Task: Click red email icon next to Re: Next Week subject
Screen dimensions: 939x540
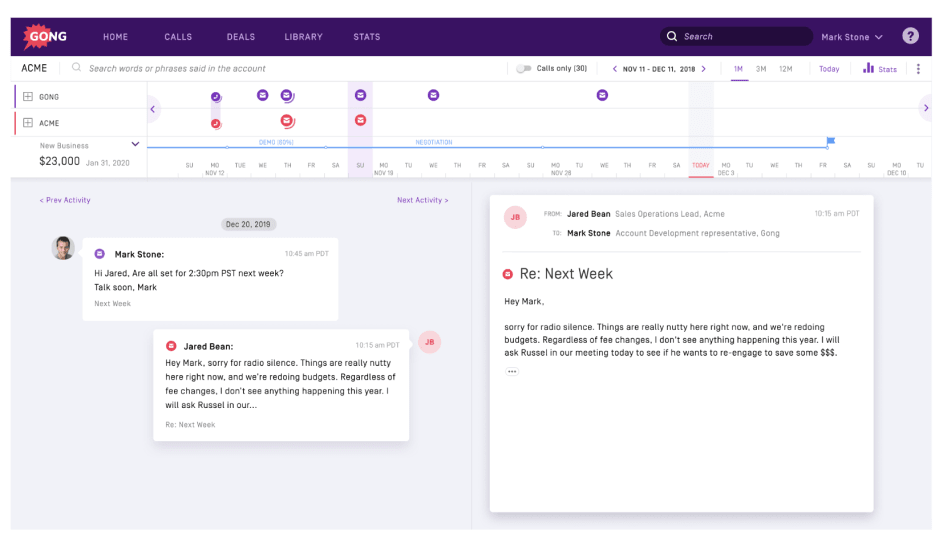Action: pos(508,274)
